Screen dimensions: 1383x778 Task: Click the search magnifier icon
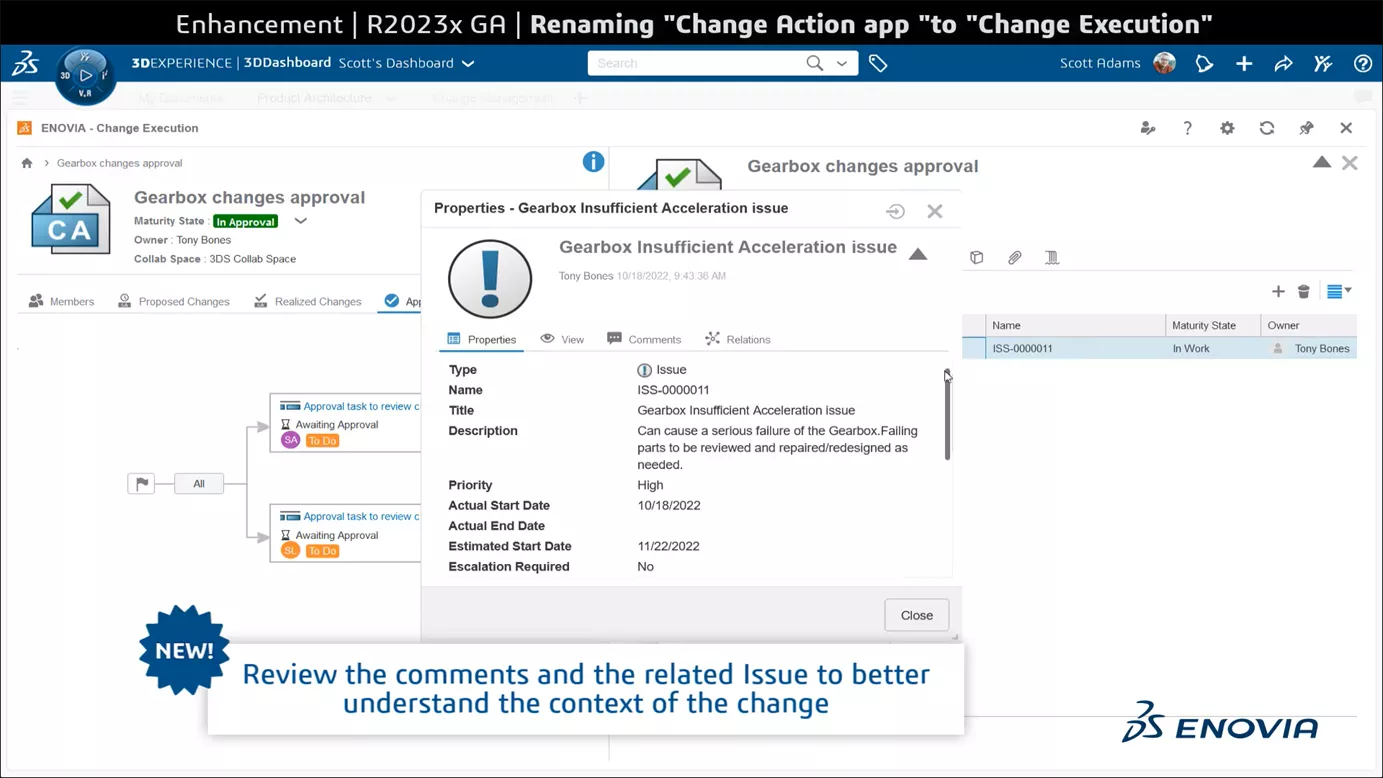pos(815,63)
